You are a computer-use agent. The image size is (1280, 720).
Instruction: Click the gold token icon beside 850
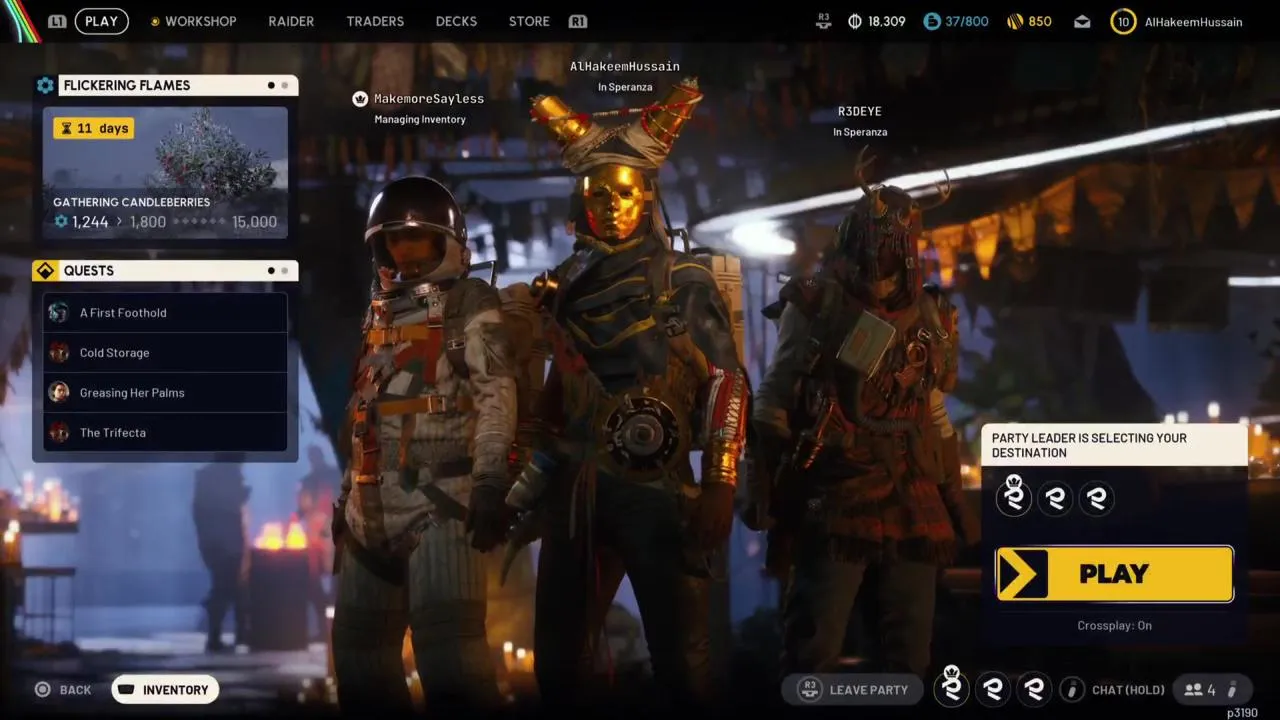(x=1014, y=21)
